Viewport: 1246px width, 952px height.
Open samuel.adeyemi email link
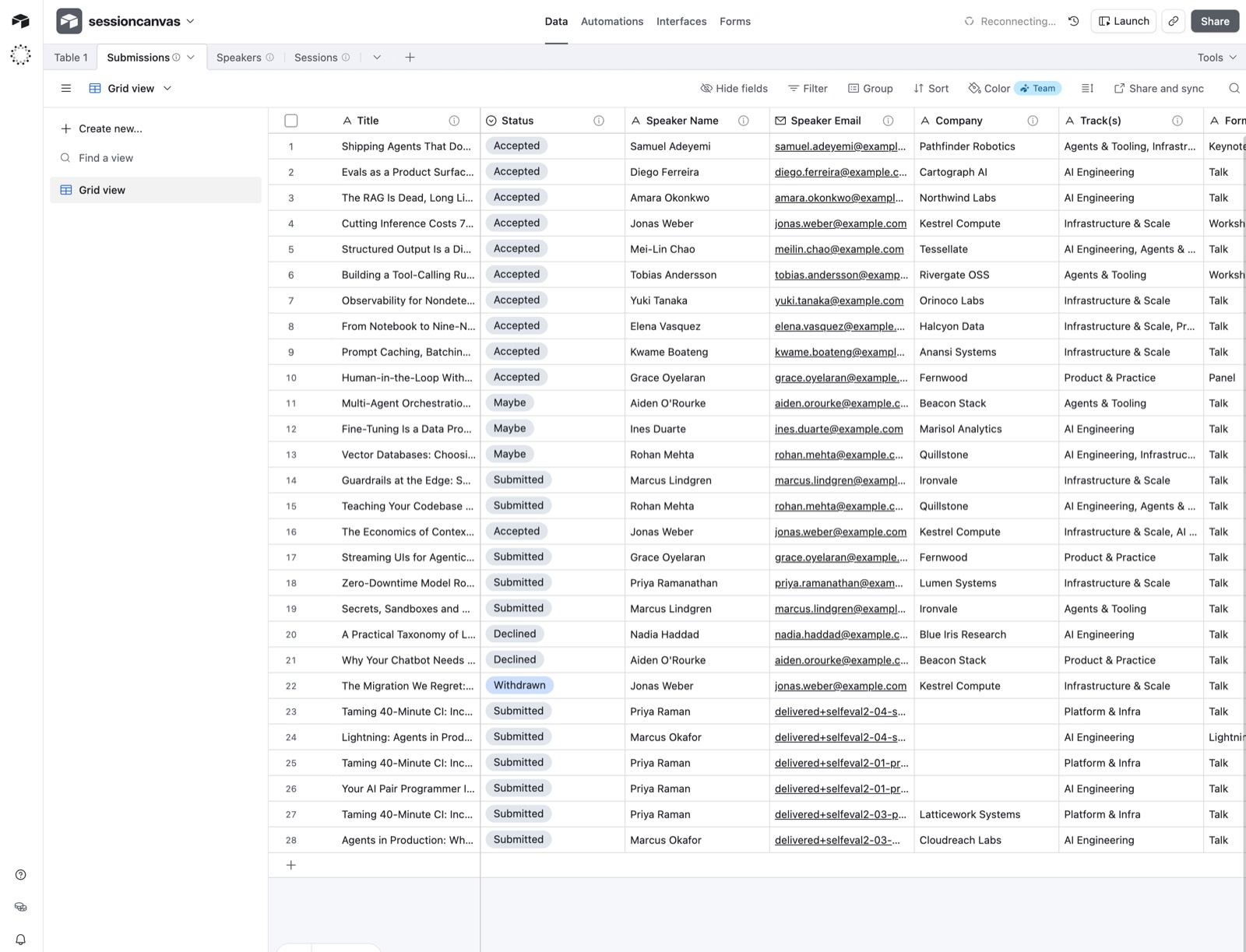[840, 146]
